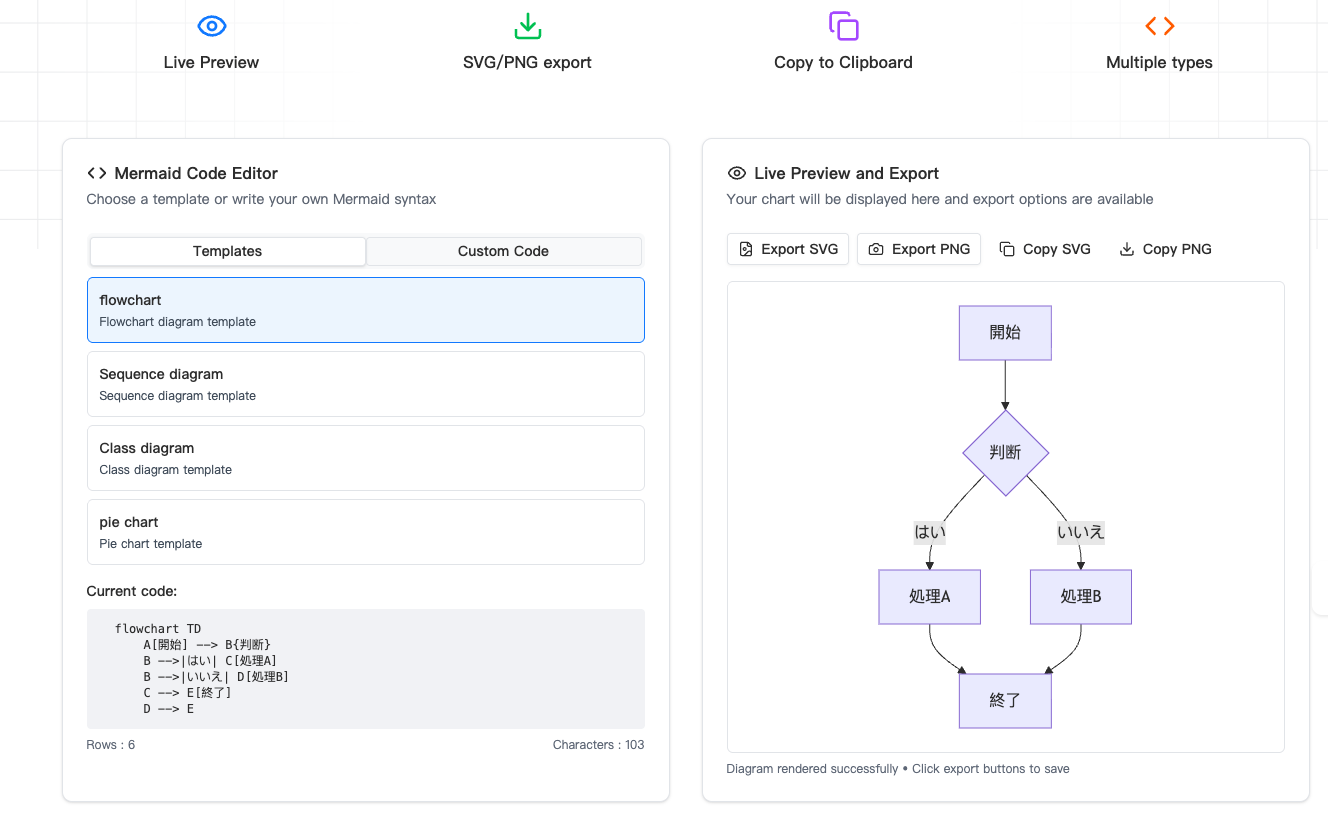Click the Copy to Clipboard icon

pos(843,26)
